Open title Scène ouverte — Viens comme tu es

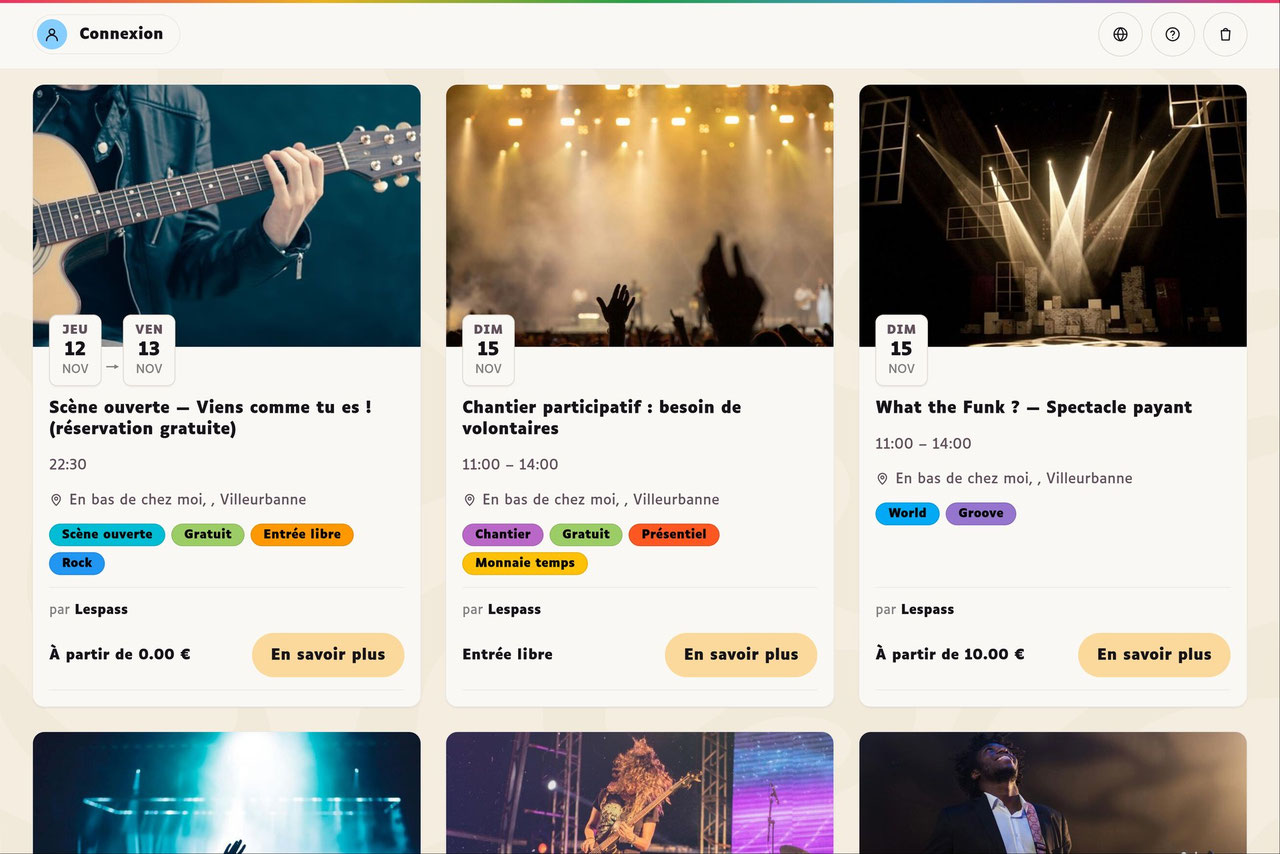(x=210, y=418)
